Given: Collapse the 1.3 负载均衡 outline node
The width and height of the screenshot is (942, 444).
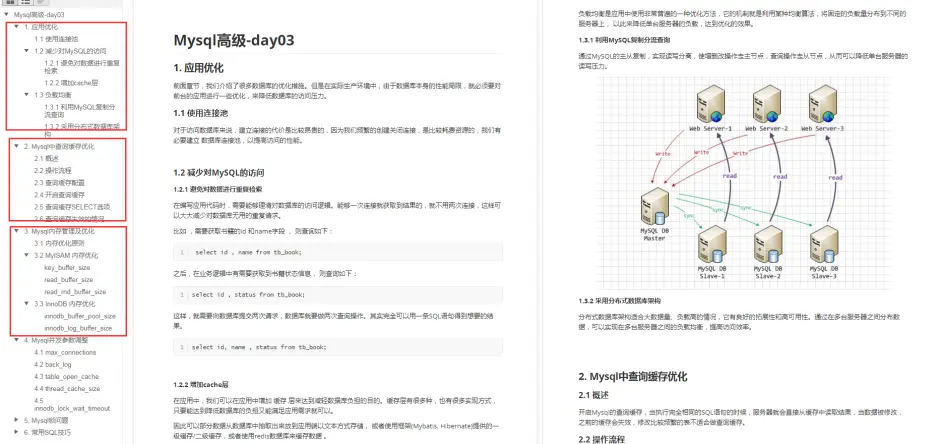Looking at the screenshot, I should 26,94.
